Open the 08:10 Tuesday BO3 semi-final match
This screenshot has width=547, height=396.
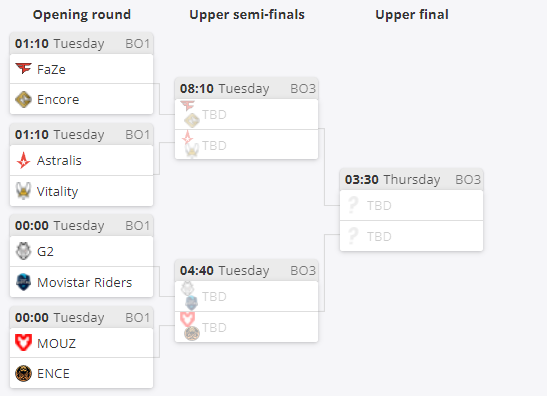point(247,88)
